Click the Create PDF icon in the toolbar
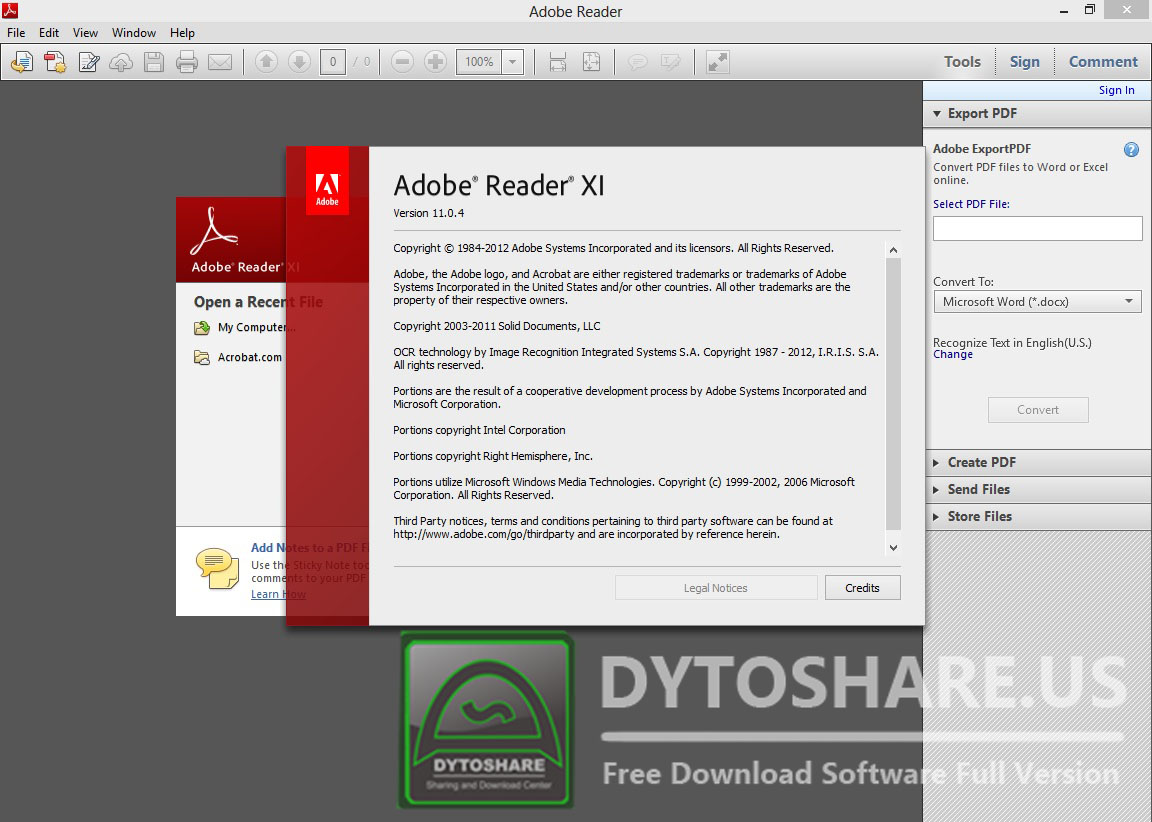Image resolution: width=1152 pixels, height=822 pixels. point(55,62)
